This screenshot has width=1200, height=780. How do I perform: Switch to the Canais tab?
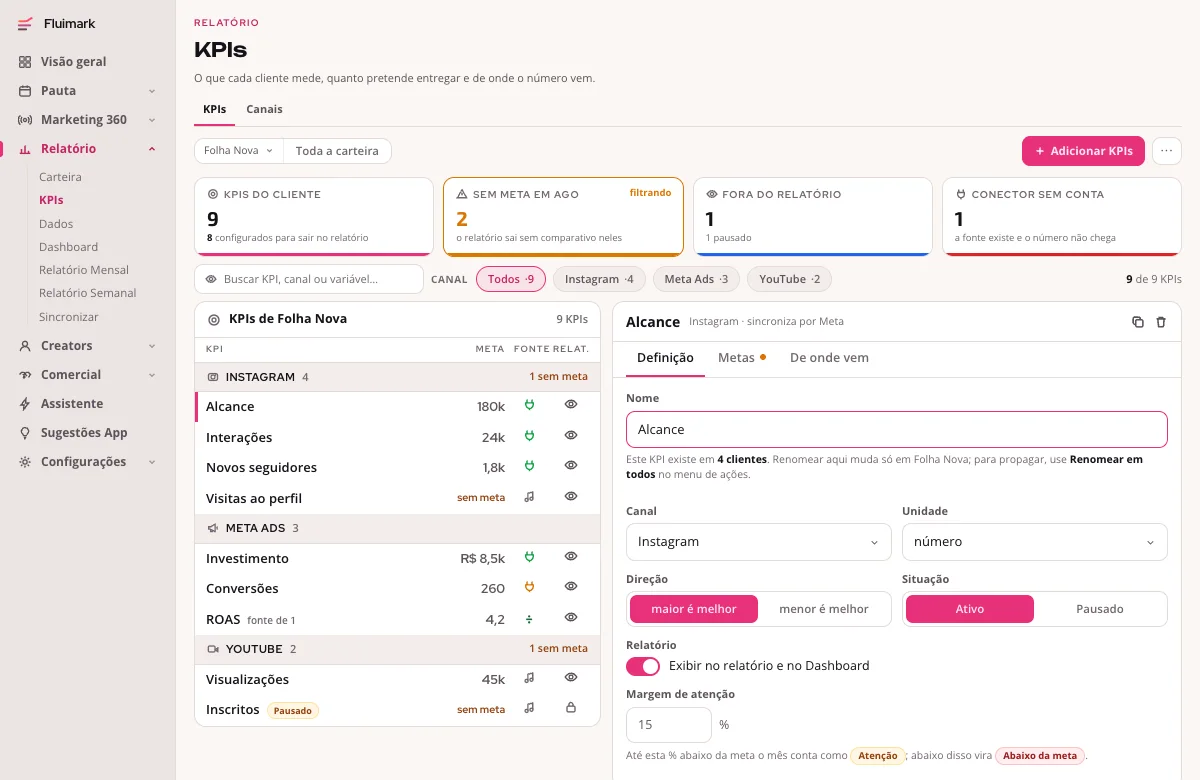pos(264,109)
